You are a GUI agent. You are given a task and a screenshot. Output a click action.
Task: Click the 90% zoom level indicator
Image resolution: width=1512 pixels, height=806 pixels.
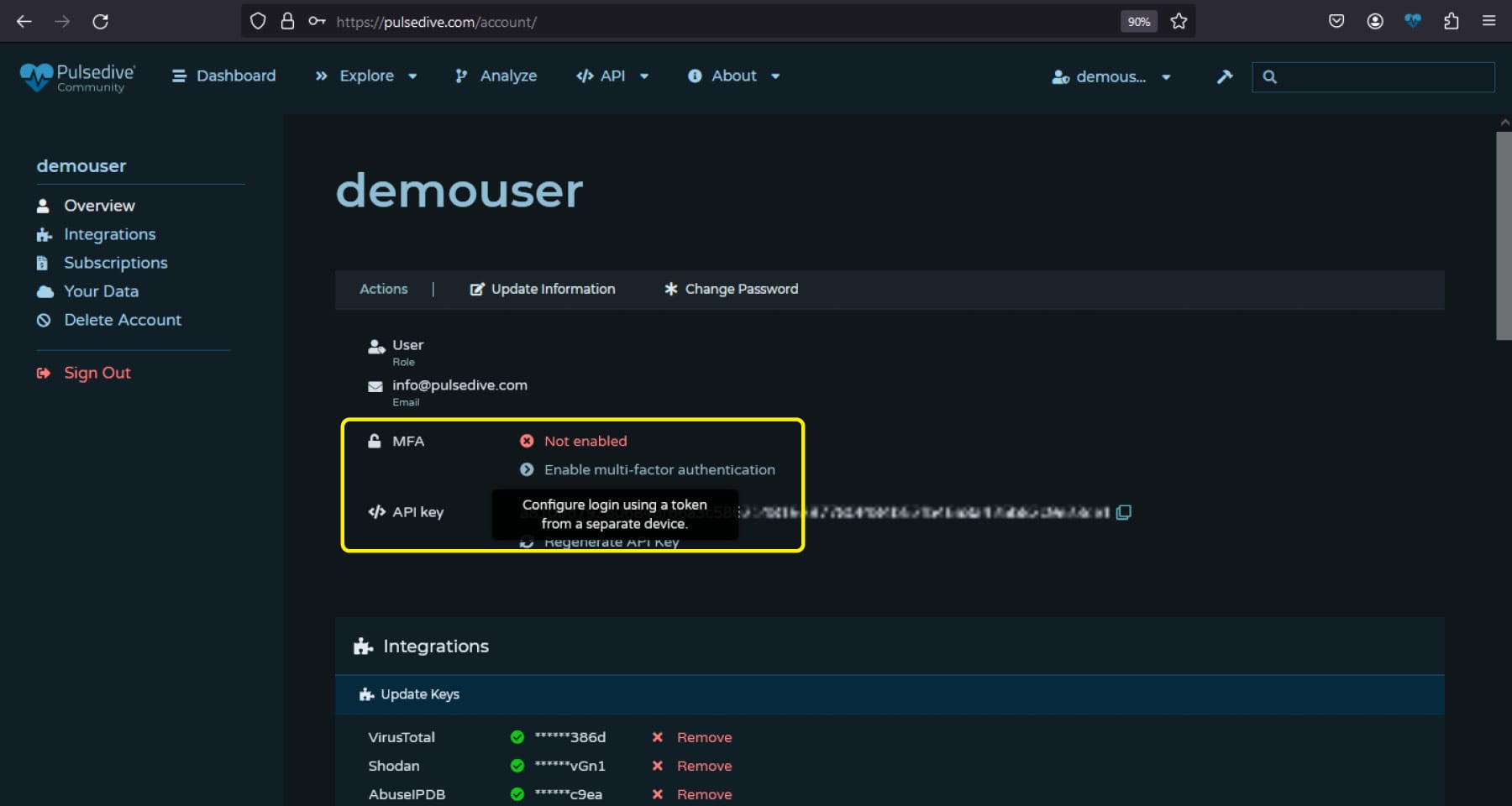(1138, 22)
